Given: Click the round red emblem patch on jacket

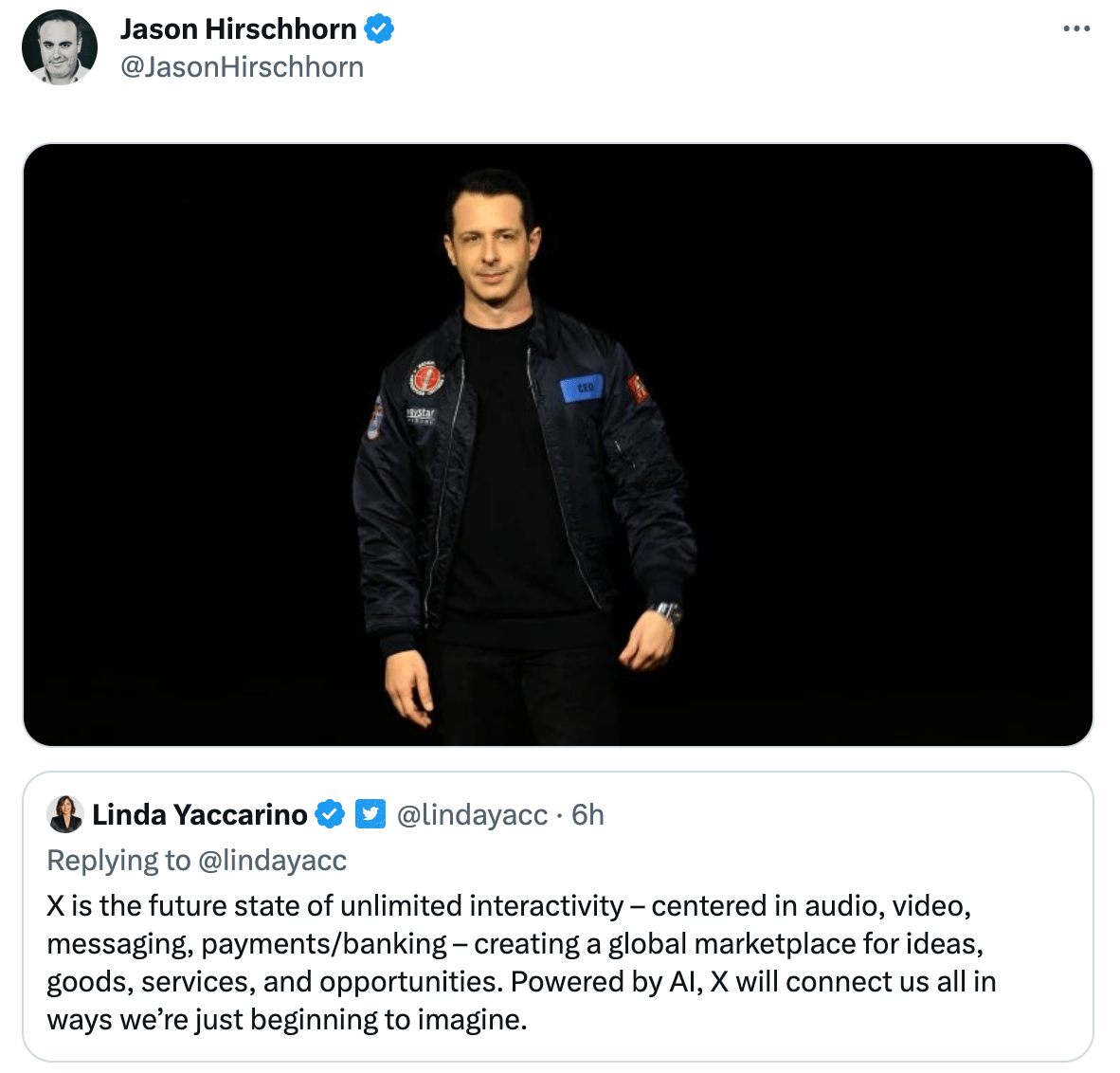Looking at the screenshot, I should [425, 377].
